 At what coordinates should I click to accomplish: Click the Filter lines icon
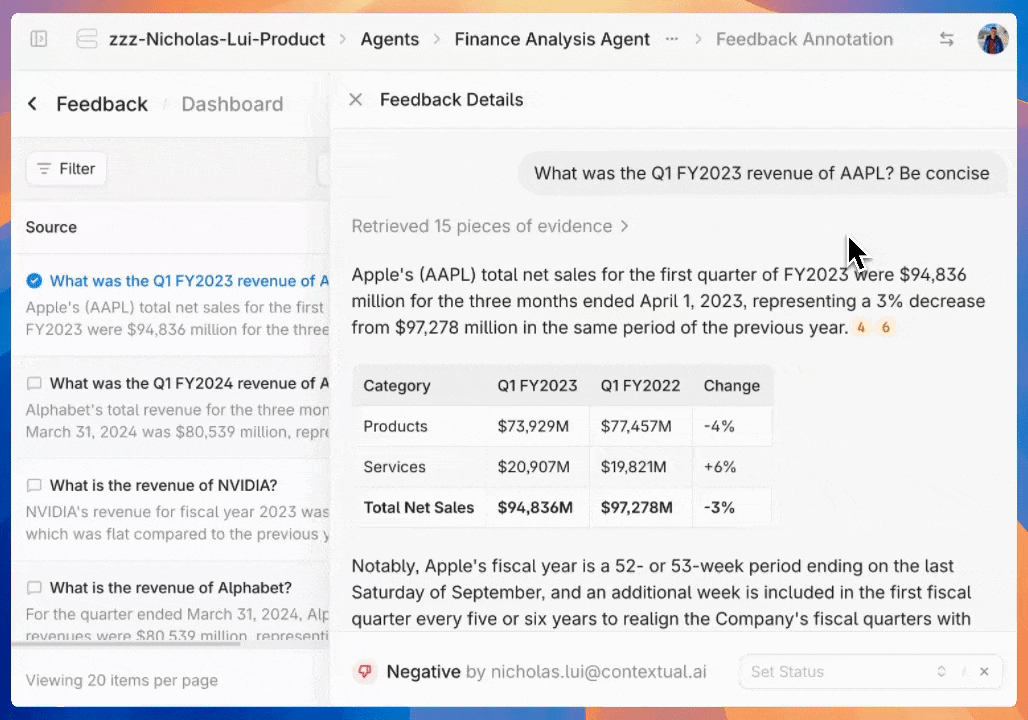click(x=44, y=169)
